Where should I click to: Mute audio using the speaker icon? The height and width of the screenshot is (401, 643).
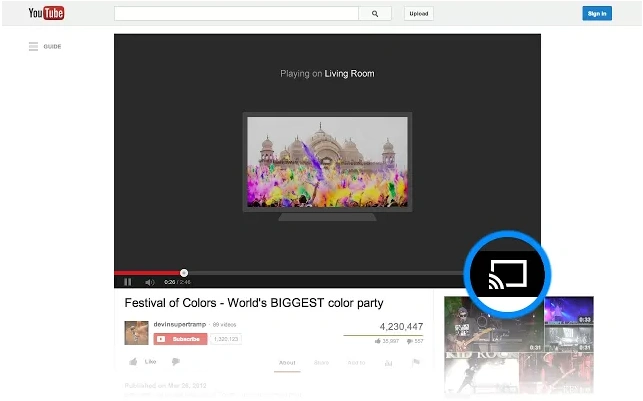[x=150, y=282]
